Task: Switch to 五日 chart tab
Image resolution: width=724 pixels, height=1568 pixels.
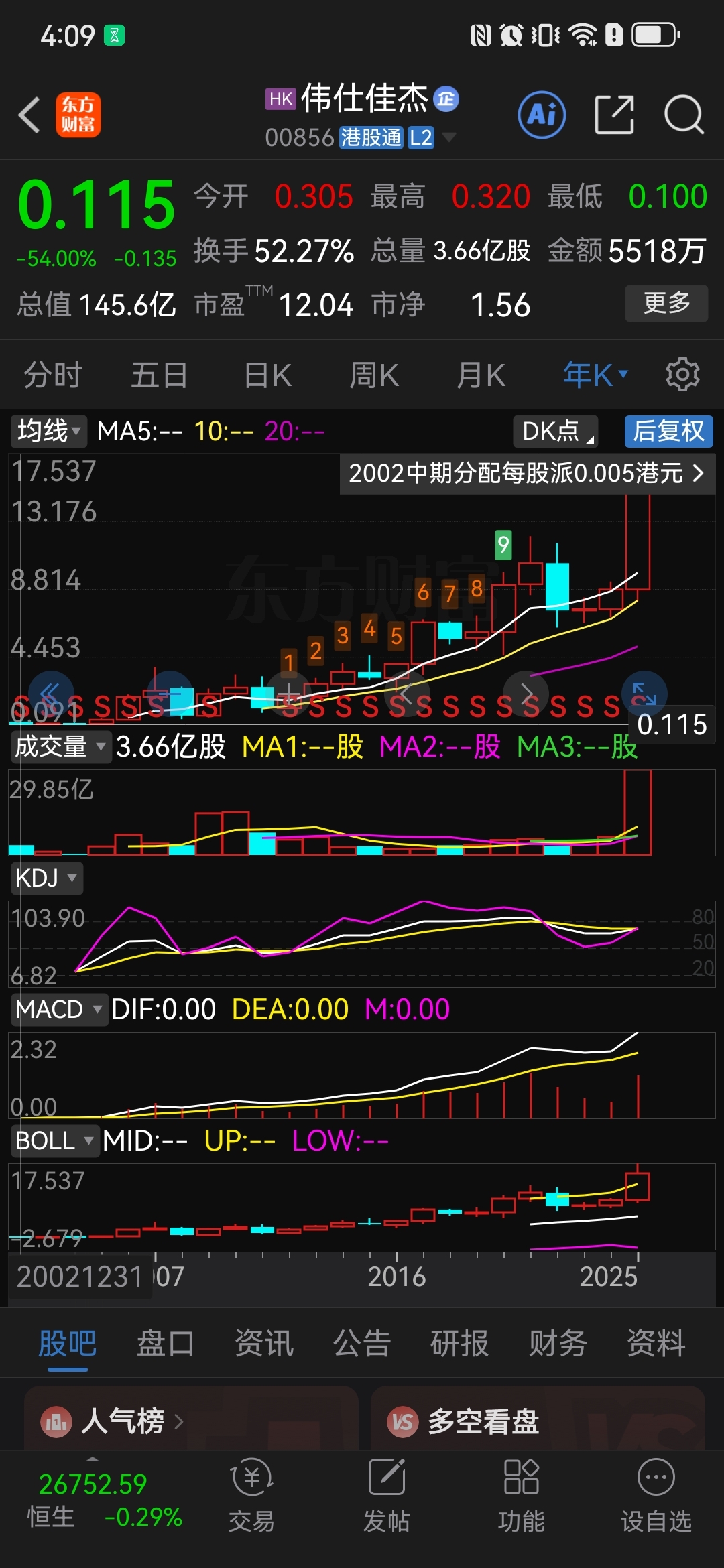Action: pos(160,375)
